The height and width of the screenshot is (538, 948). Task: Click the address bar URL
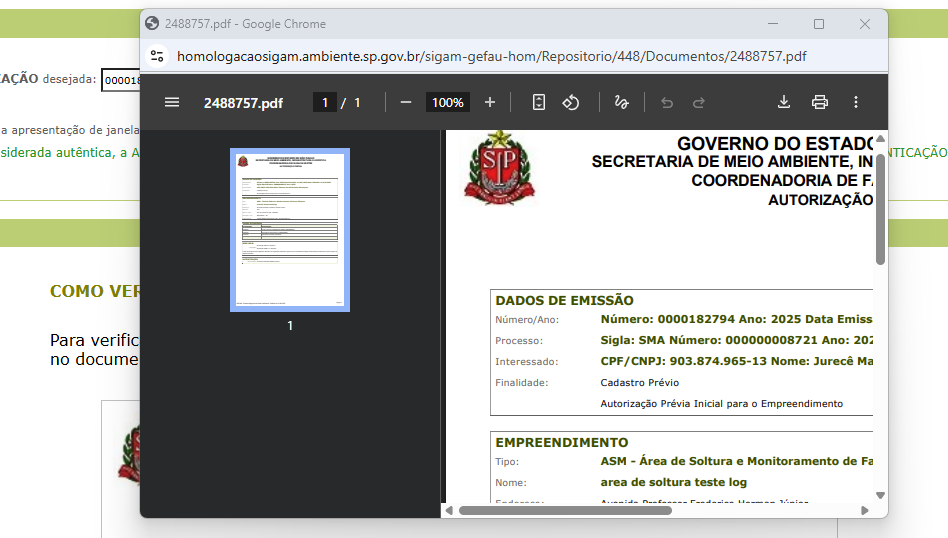pyautogui.click(x=490, y=56)
